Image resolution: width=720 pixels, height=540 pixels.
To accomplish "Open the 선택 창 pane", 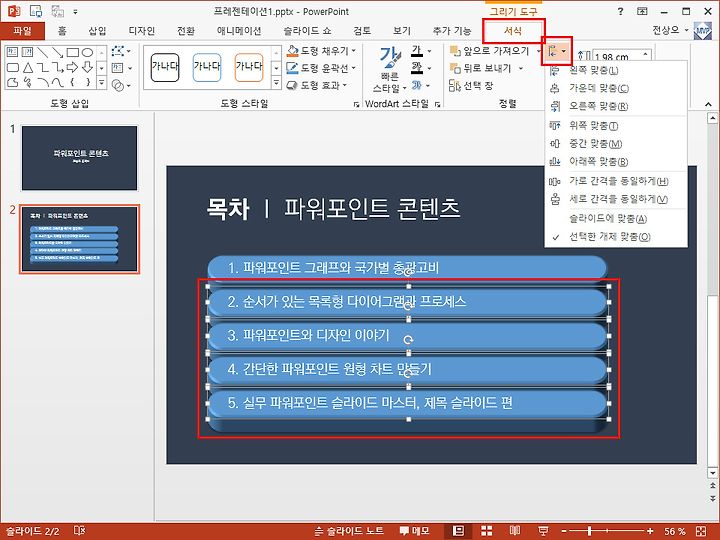I will point(470,85).
